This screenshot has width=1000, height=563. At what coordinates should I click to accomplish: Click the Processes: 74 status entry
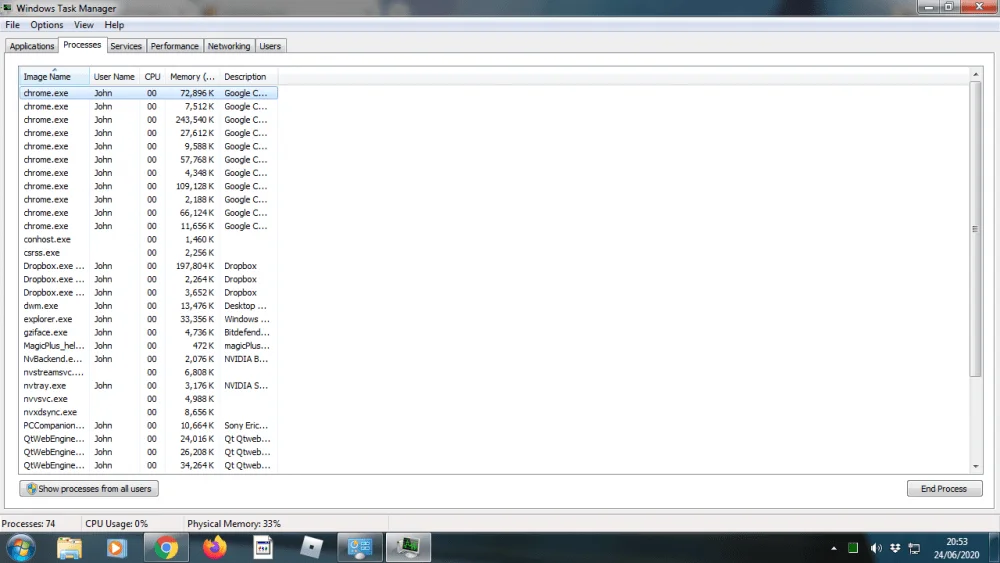(x=29, y=523)
